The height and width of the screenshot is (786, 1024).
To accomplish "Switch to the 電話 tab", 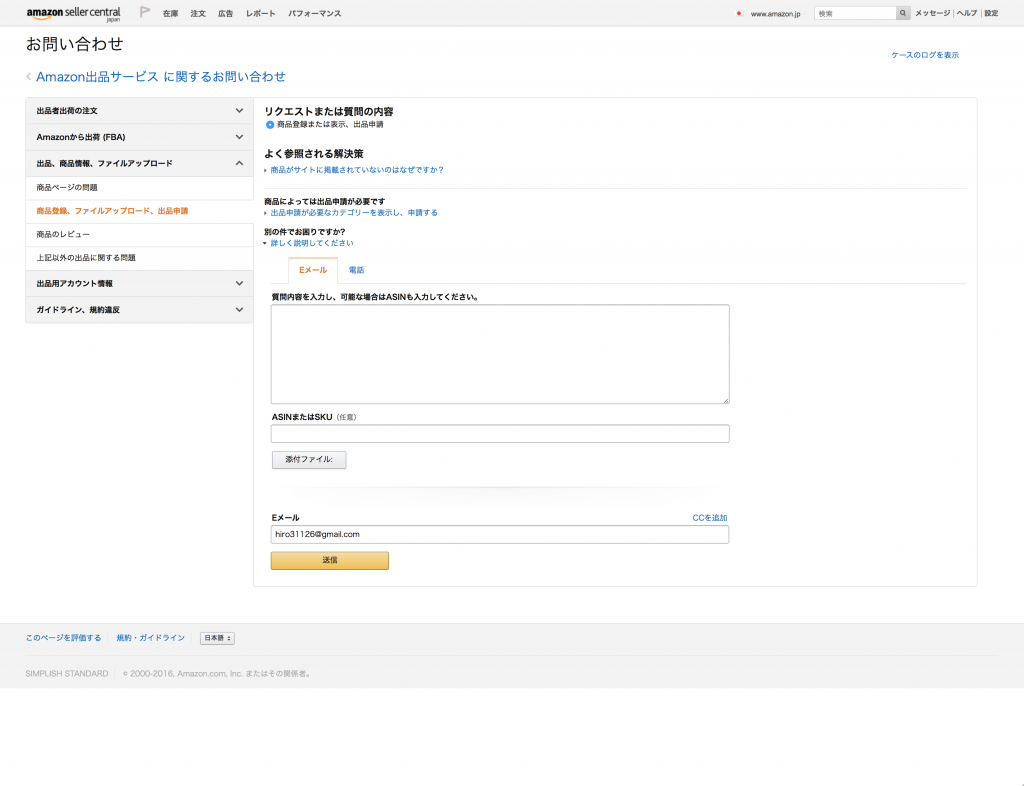I will (x=356, y=270).
